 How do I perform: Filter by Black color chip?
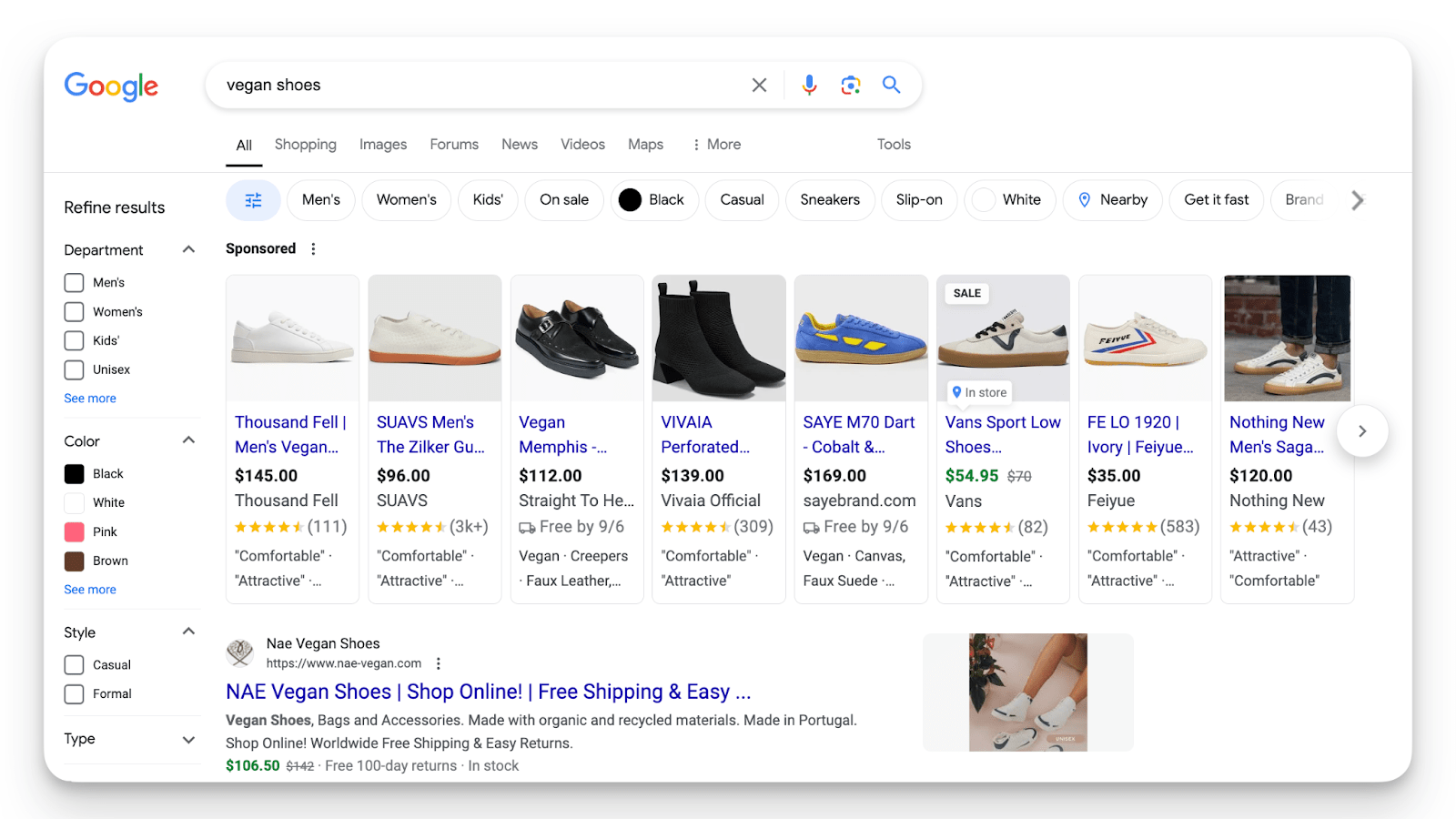tap(654, 200)
